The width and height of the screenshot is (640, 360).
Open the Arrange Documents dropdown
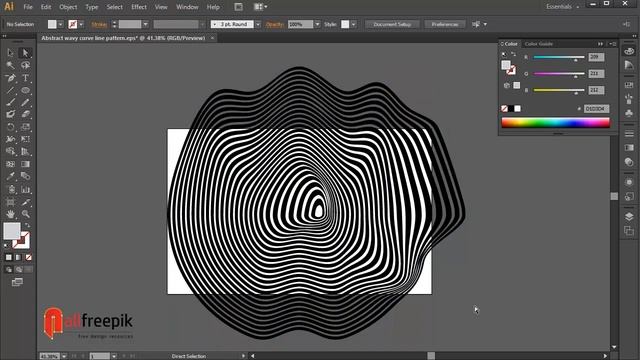click(260, 7)
